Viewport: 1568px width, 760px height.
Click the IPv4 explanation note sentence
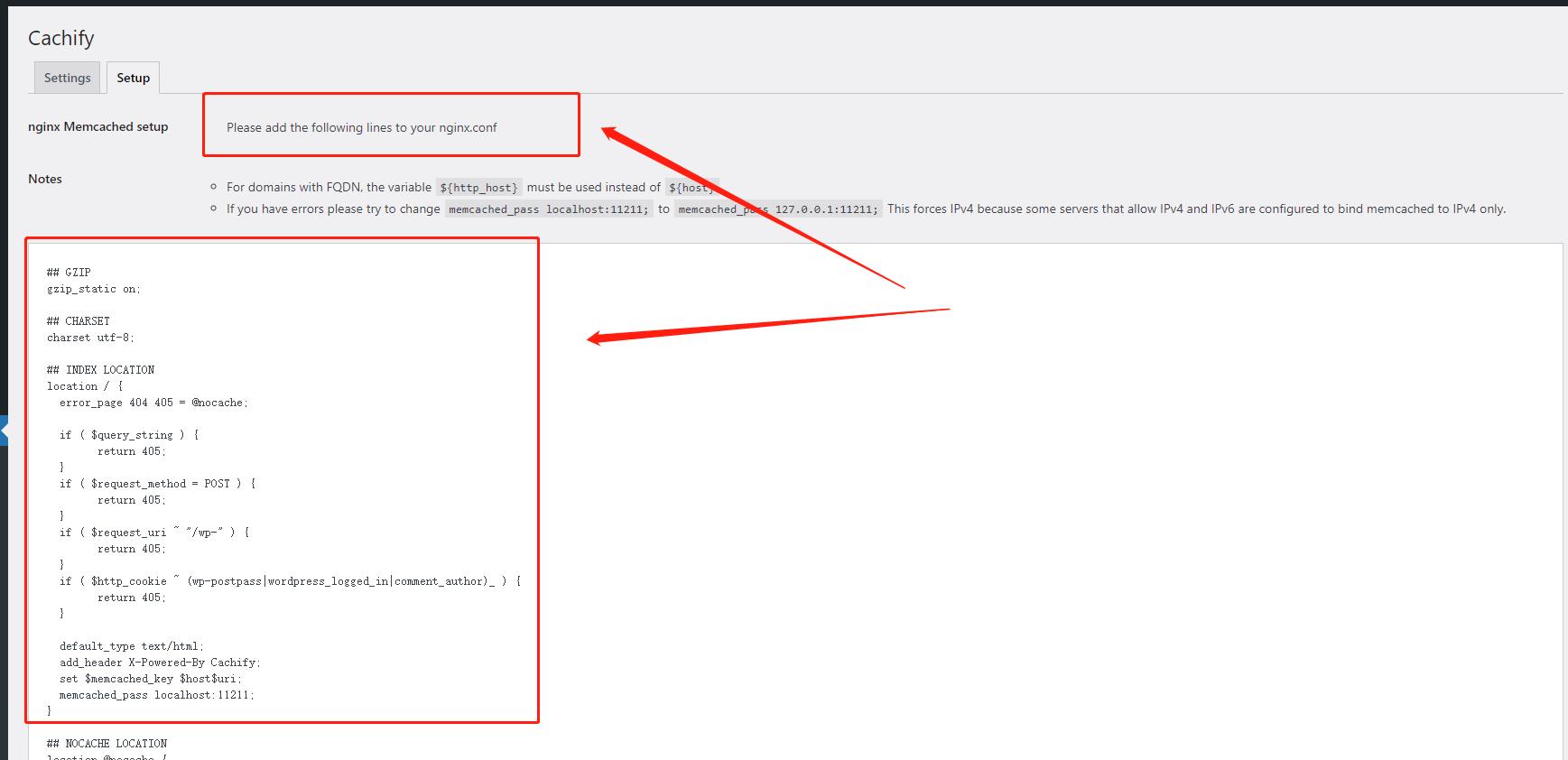click(x=1196, y=209)
